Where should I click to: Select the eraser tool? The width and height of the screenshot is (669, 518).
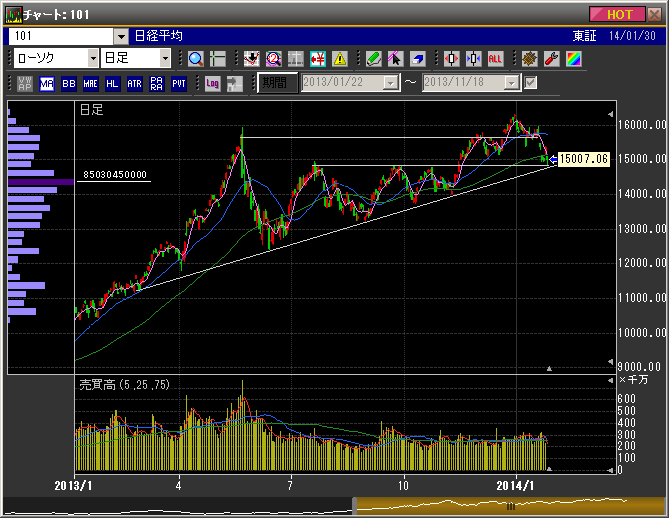(x=417, y=58)
